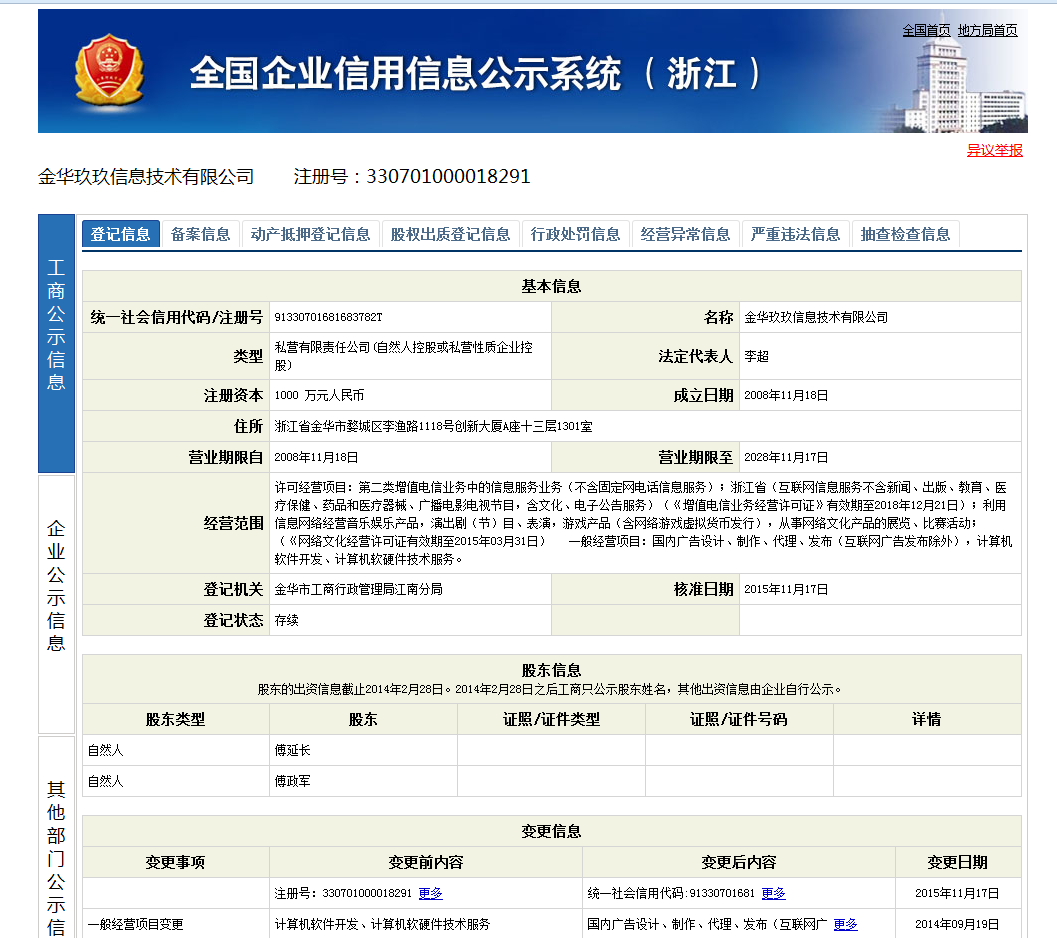Click the authority 金华市工商行政管理局江南分局
Screen dimensions: 1057x938
pos(359,589)
